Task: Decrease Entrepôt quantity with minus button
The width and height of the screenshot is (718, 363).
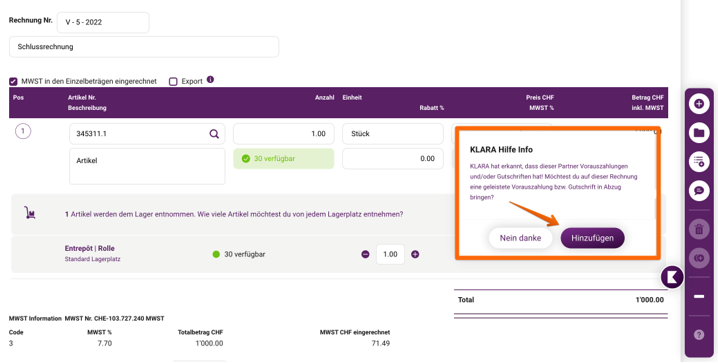Action: coord(365,255)
